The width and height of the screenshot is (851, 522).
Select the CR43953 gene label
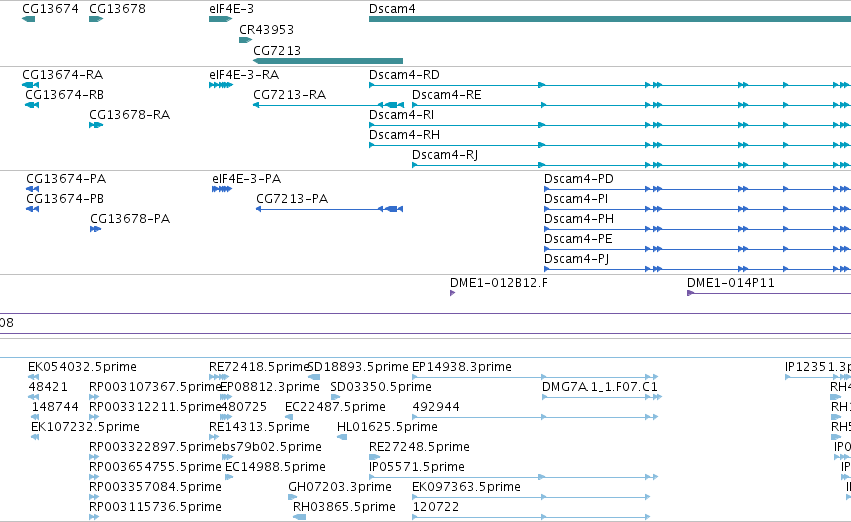tap(266, 29)
